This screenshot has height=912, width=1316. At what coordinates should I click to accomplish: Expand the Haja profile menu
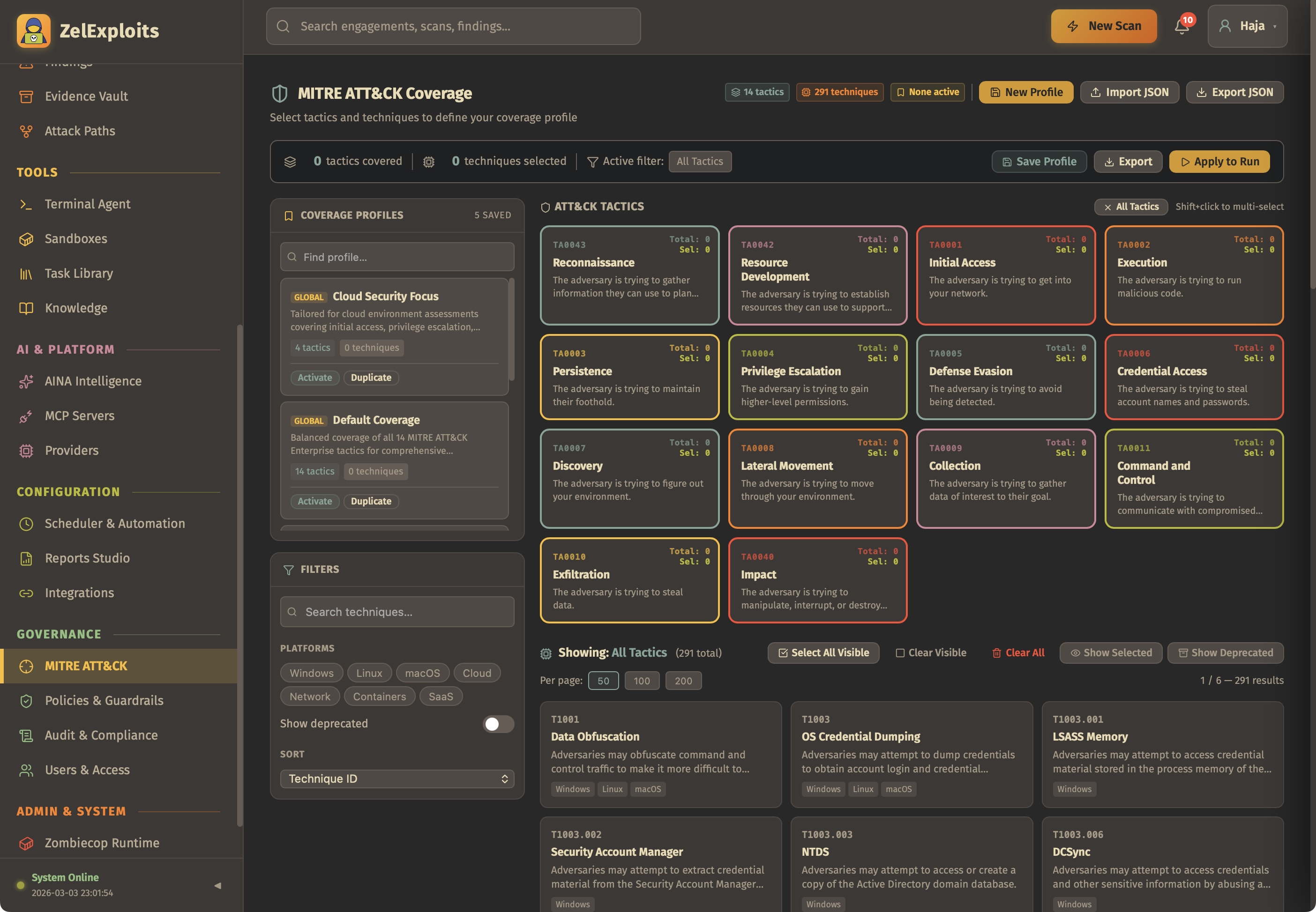click(x=1247, y=26)
